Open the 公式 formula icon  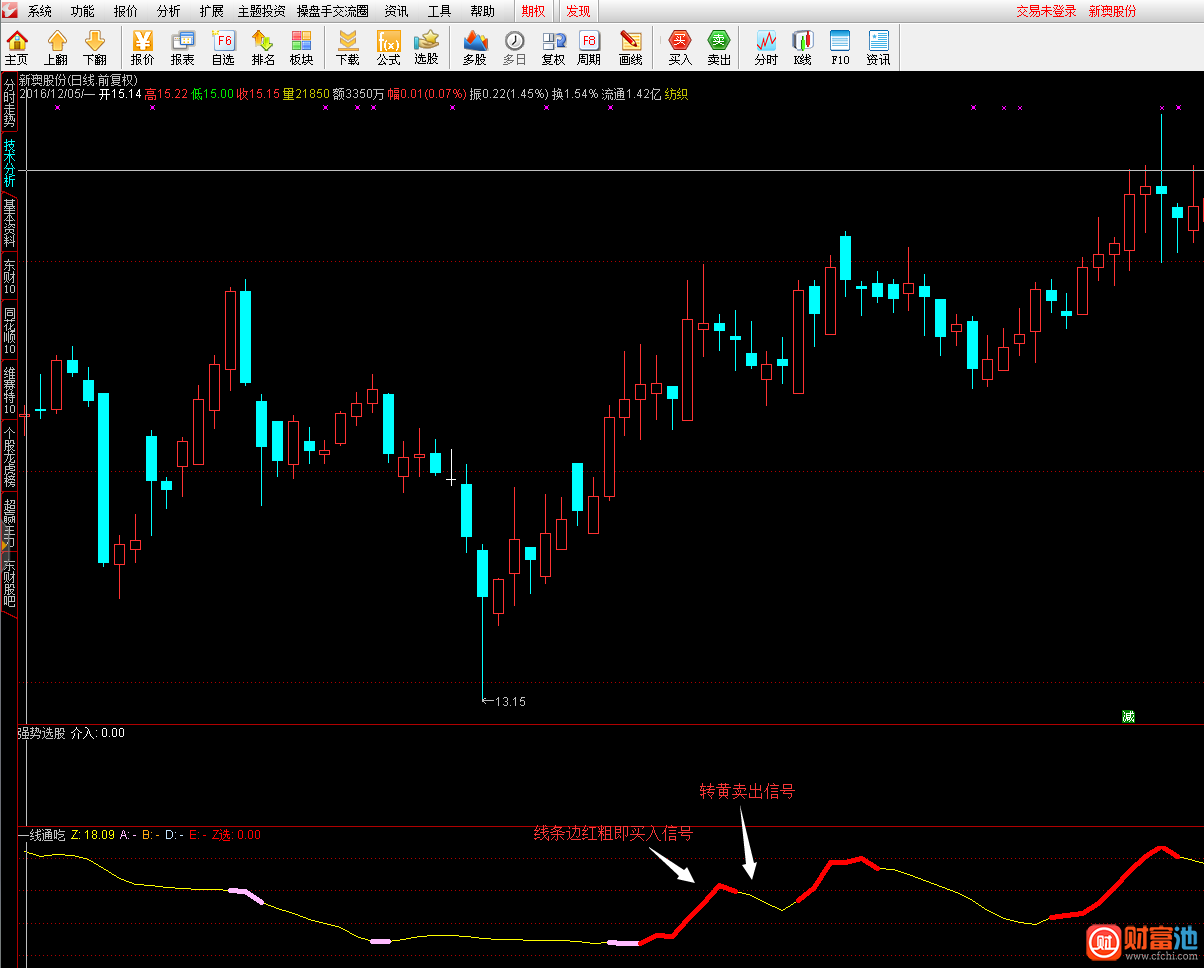coord(388,47)
